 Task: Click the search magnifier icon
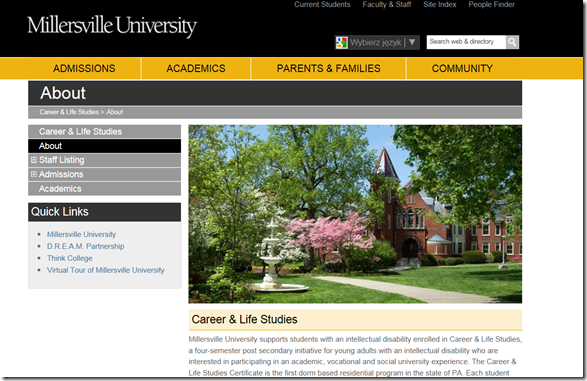pos(512,42)
